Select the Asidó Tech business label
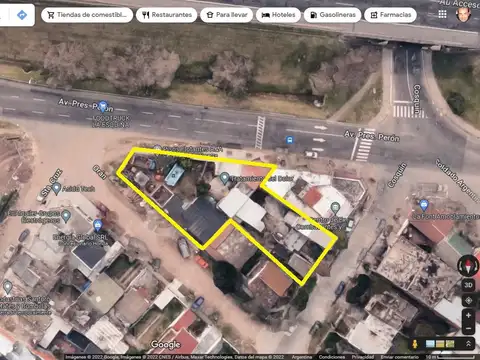 [x=78, y=189]
